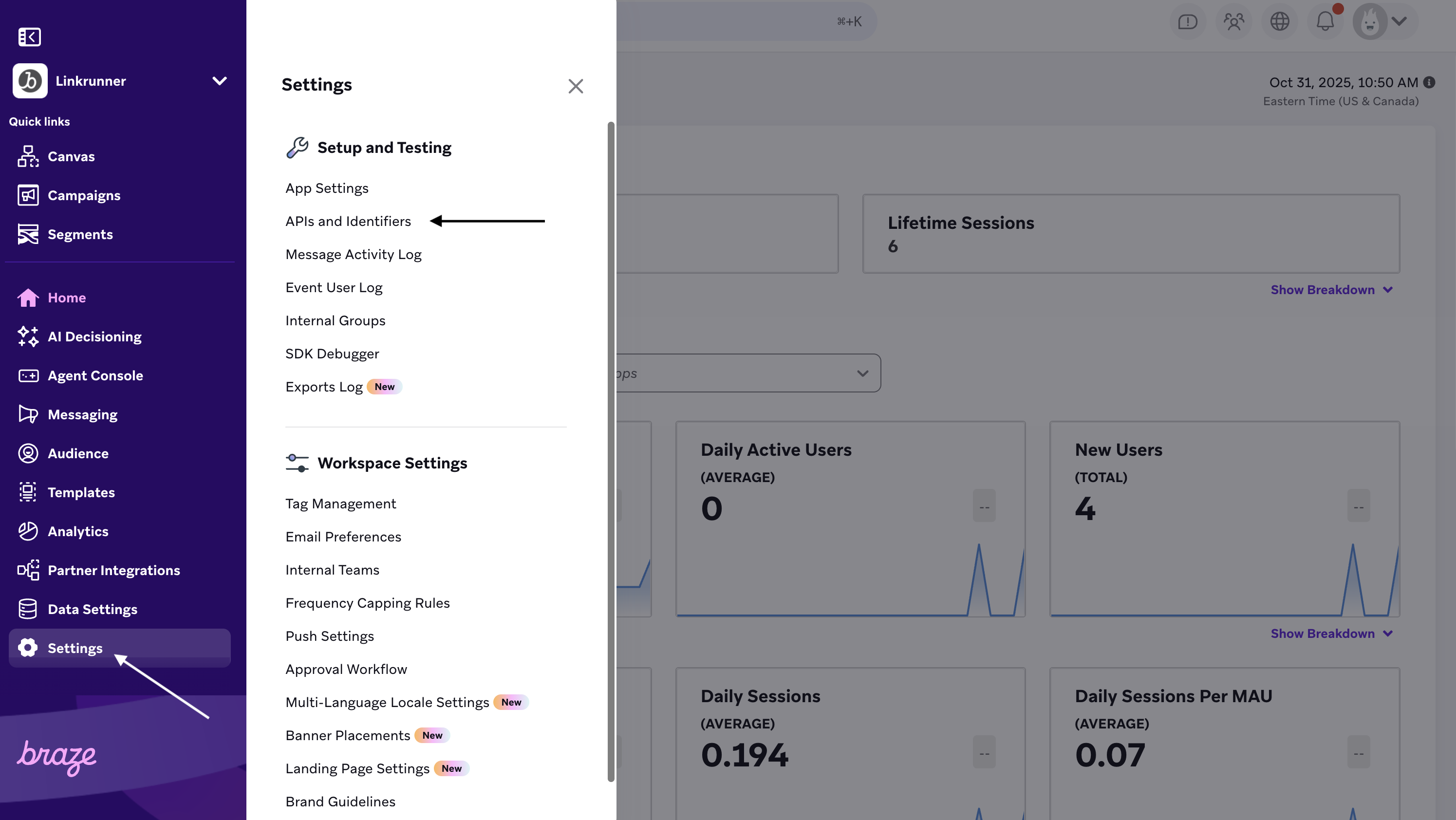Open Canvas from Quick links

(x=71, y=156)
